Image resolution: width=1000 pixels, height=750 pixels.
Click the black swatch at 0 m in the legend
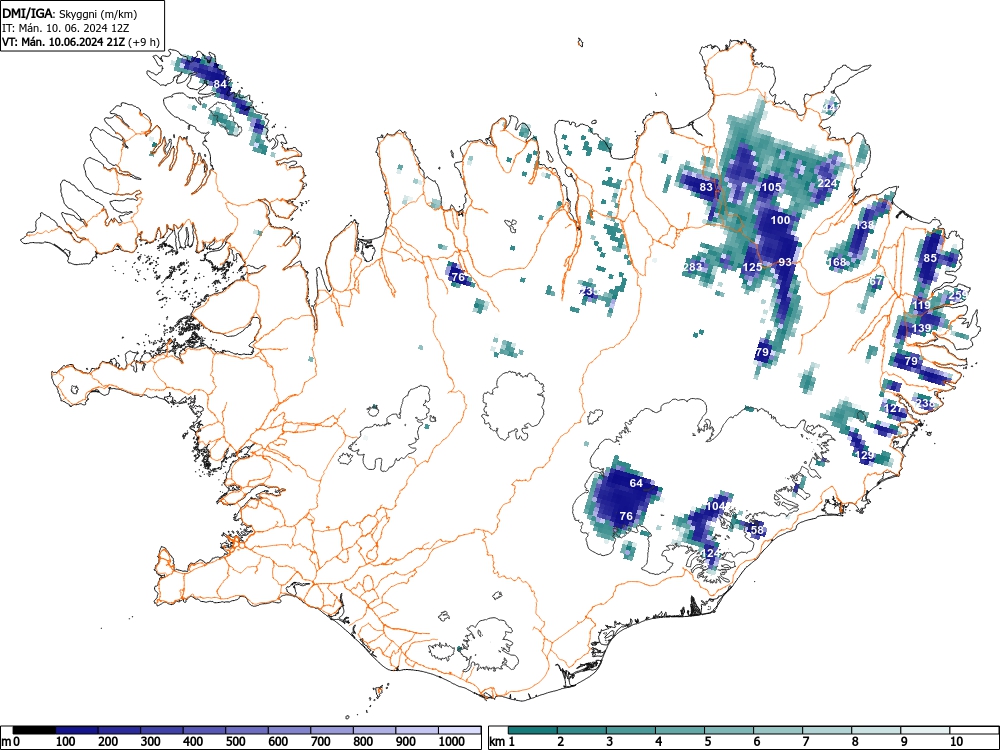pyautogui.click(x=34, y=729)
